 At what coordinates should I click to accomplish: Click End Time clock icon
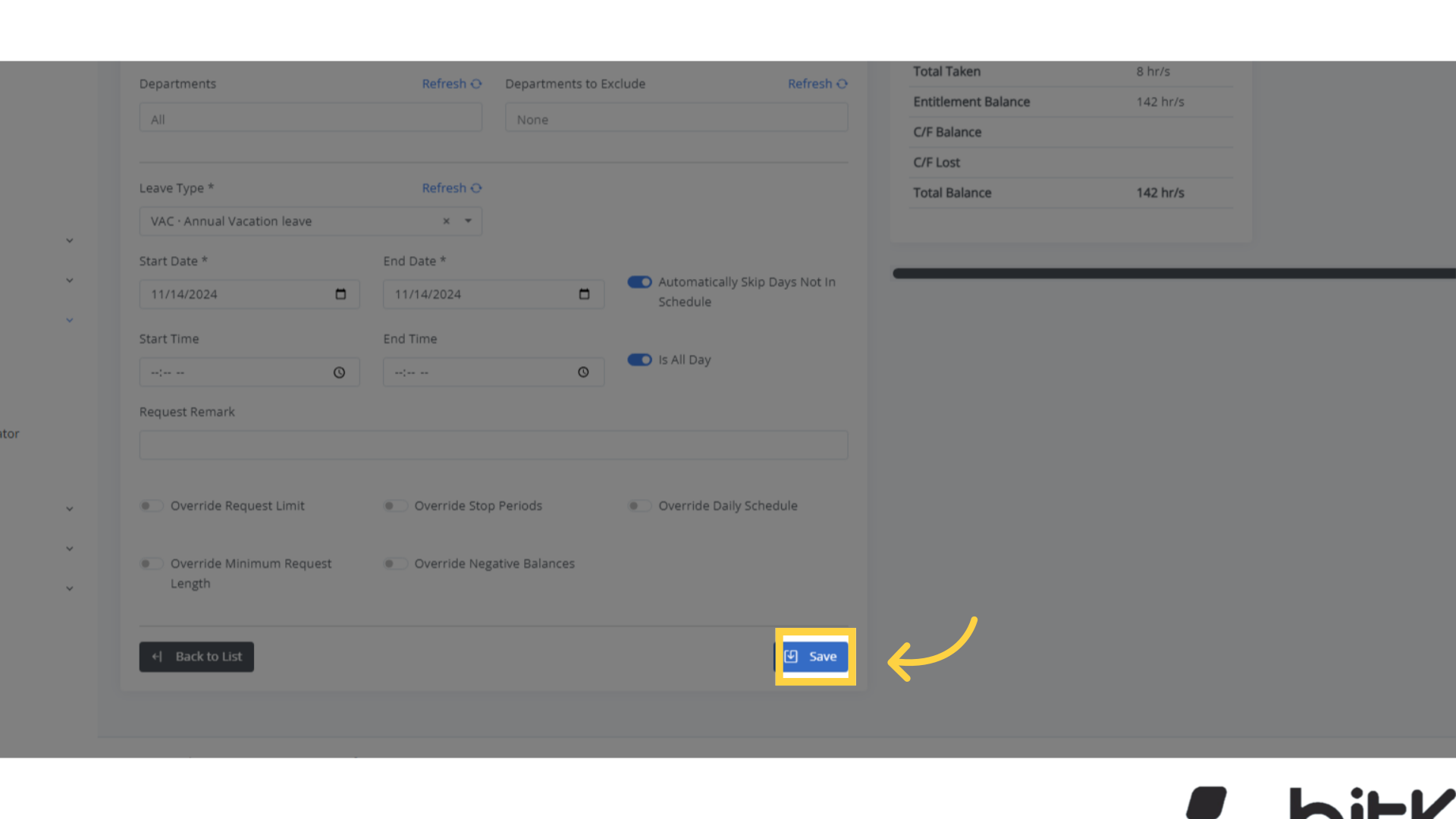pyautogui.click(x=583, y=372)
